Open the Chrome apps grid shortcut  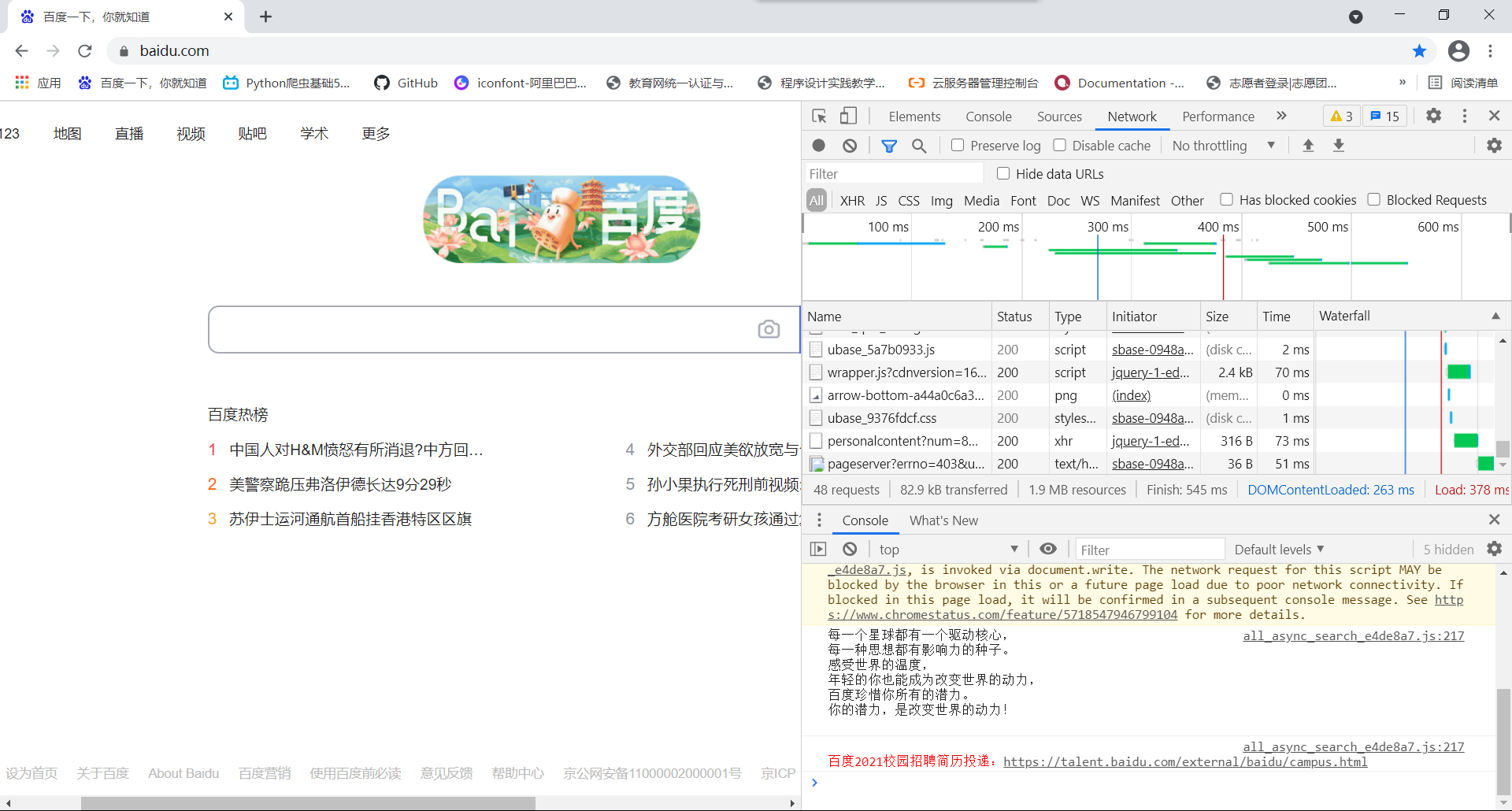tap(38, 83)
